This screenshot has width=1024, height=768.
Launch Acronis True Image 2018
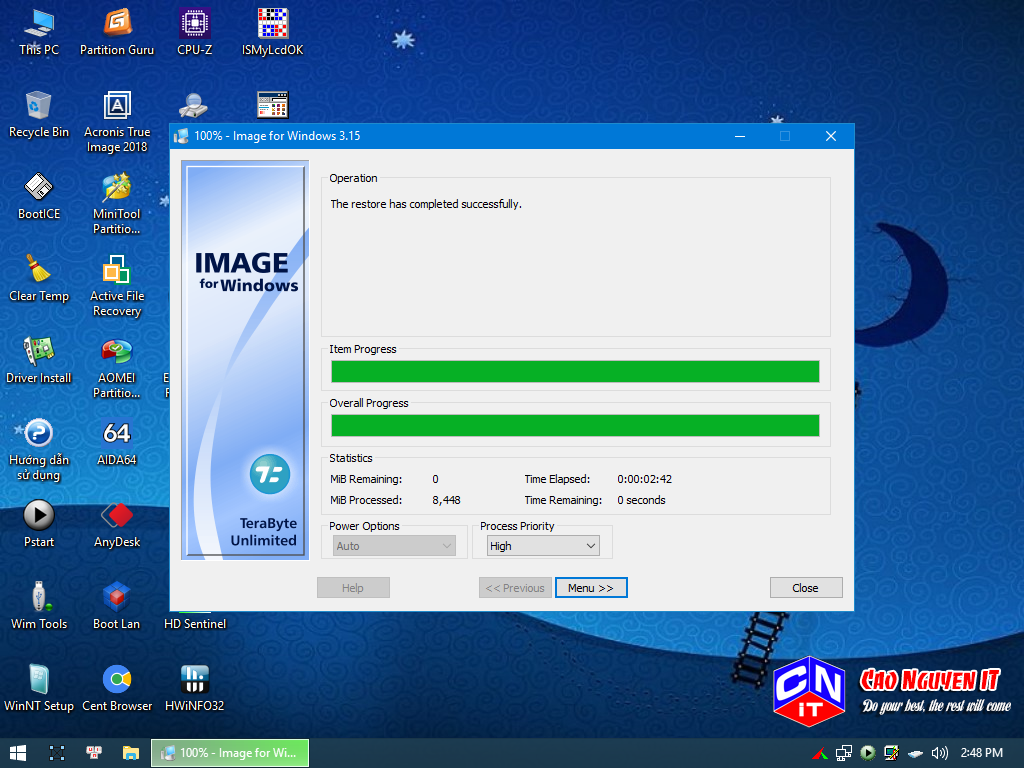coord(117,122)
